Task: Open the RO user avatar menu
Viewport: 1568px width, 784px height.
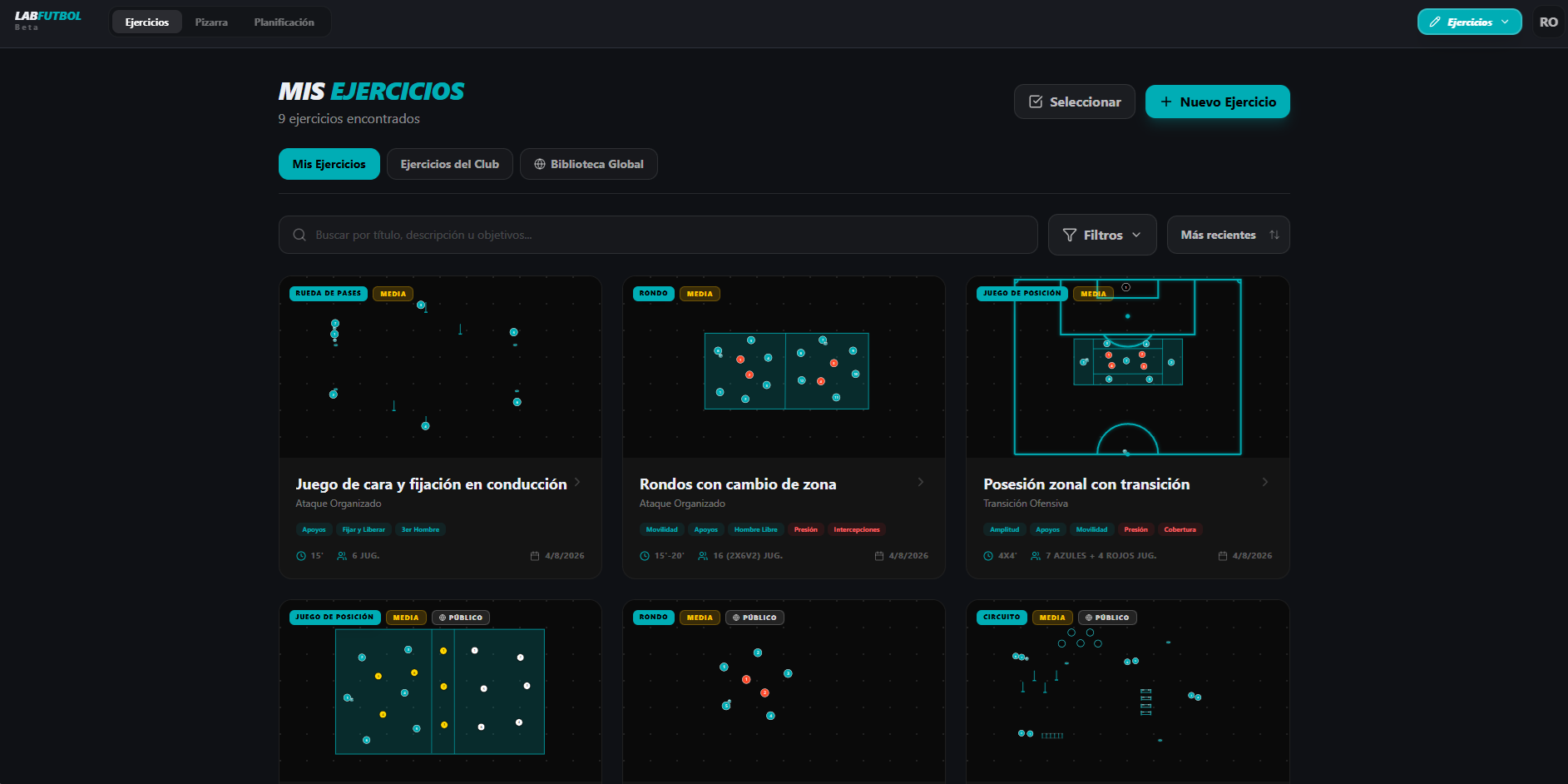Action: [1548, 22]
